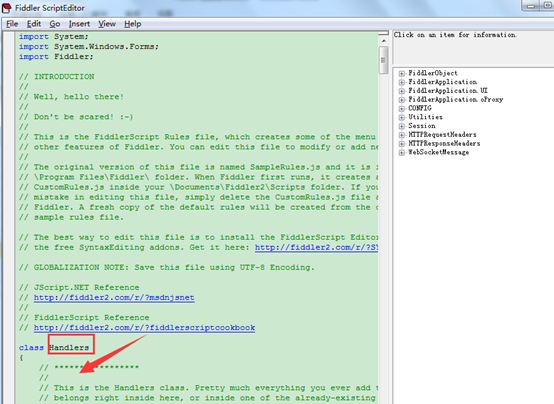Select WebSocketMessage tree item
554x404 pixels.
click(x=438, y=152)
